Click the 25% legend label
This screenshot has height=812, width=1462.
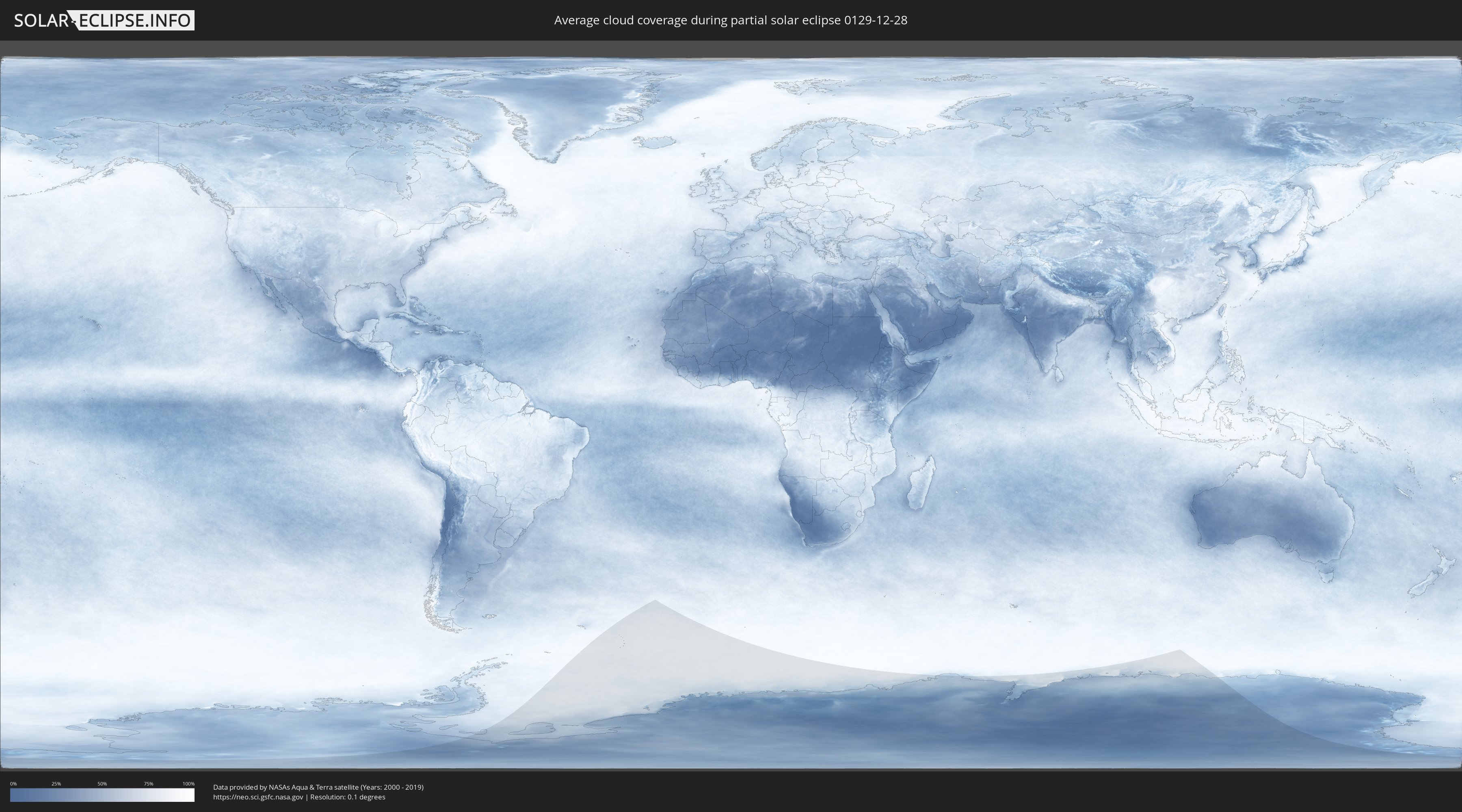pos(56,784)
